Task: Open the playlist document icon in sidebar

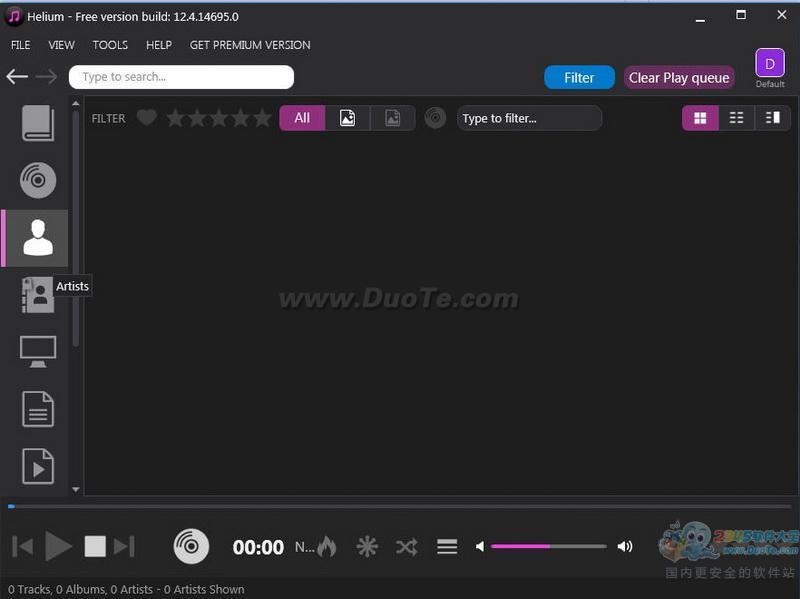Action: click(x=38, y=409)
